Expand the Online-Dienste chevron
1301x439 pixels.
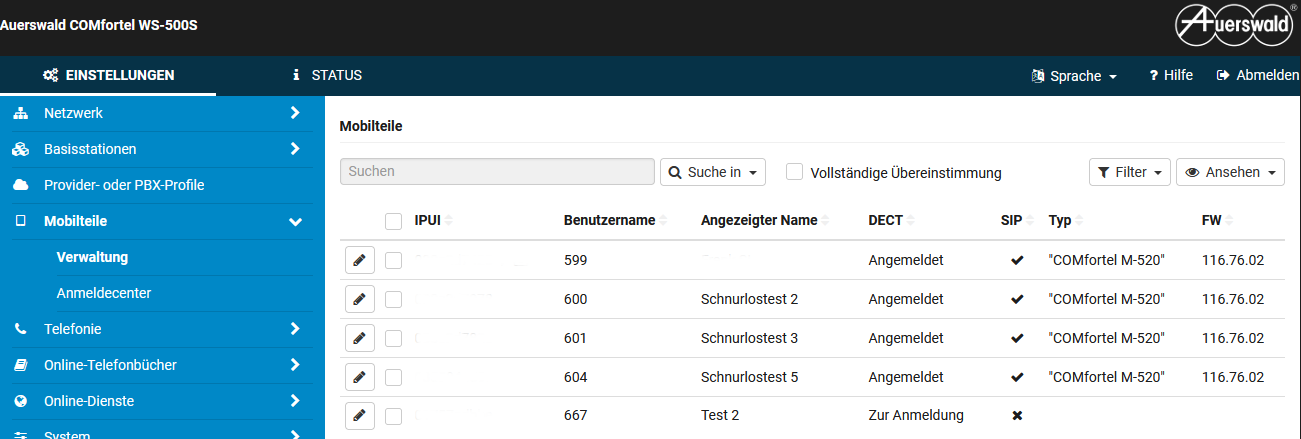pyautogui.click(x=295, y=401)
